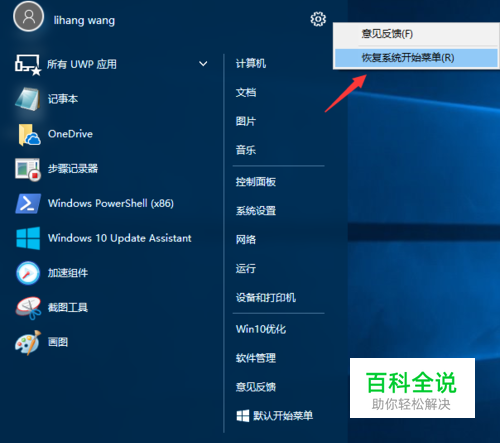Click the 所有 UWP 应用 label

(x=82, y=64)
